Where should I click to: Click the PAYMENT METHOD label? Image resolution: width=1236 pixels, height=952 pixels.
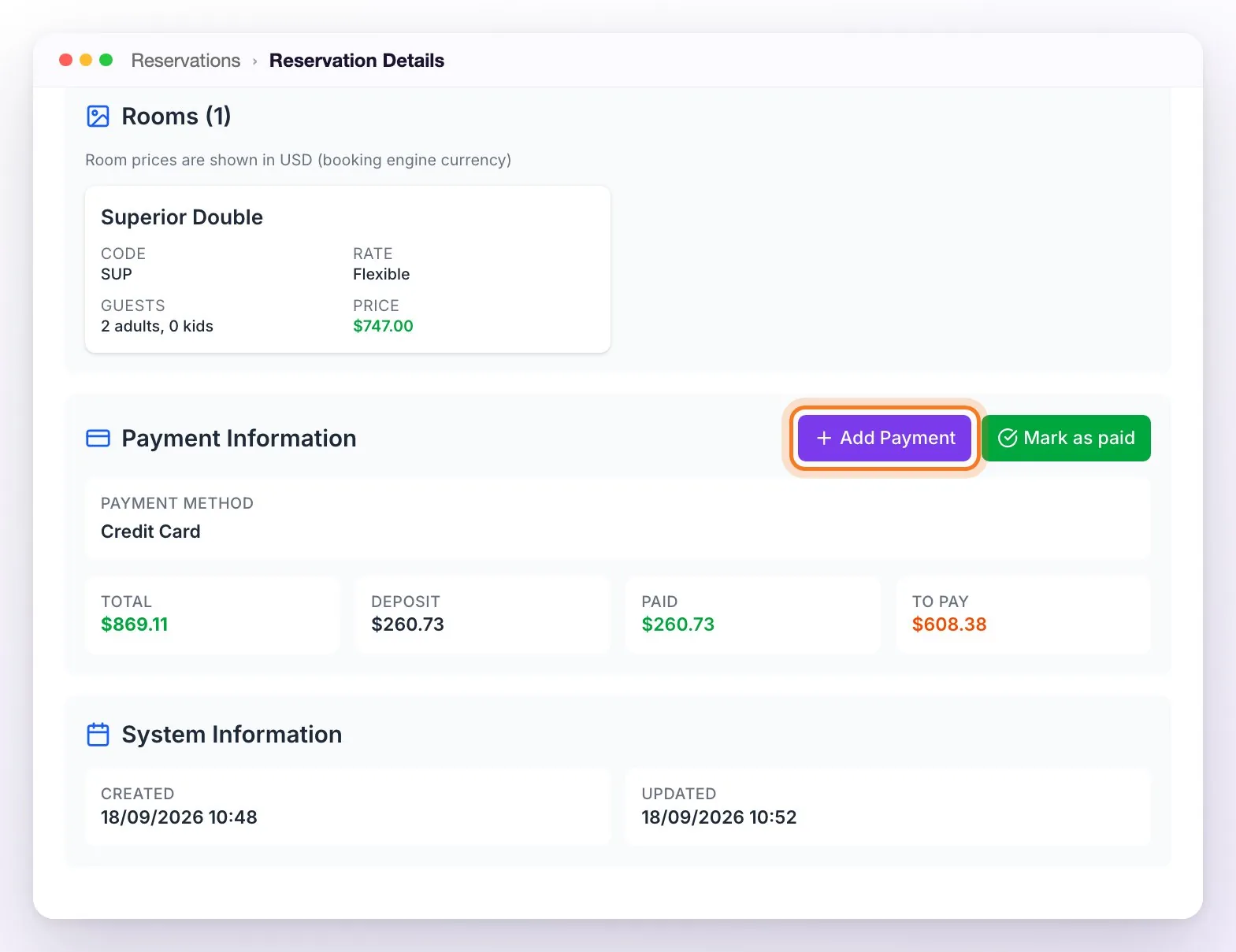click(177, 503)
